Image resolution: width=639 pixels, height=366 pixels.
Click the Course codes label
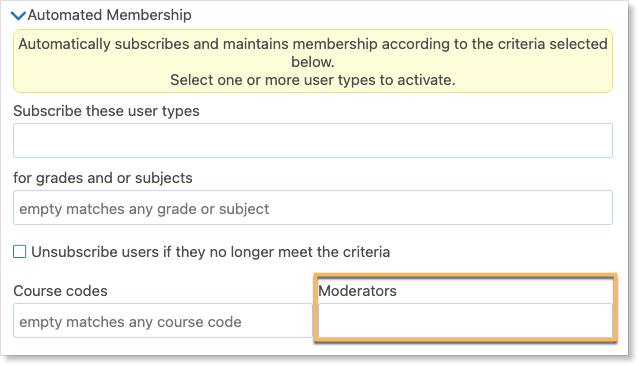(x=60, y=291)
